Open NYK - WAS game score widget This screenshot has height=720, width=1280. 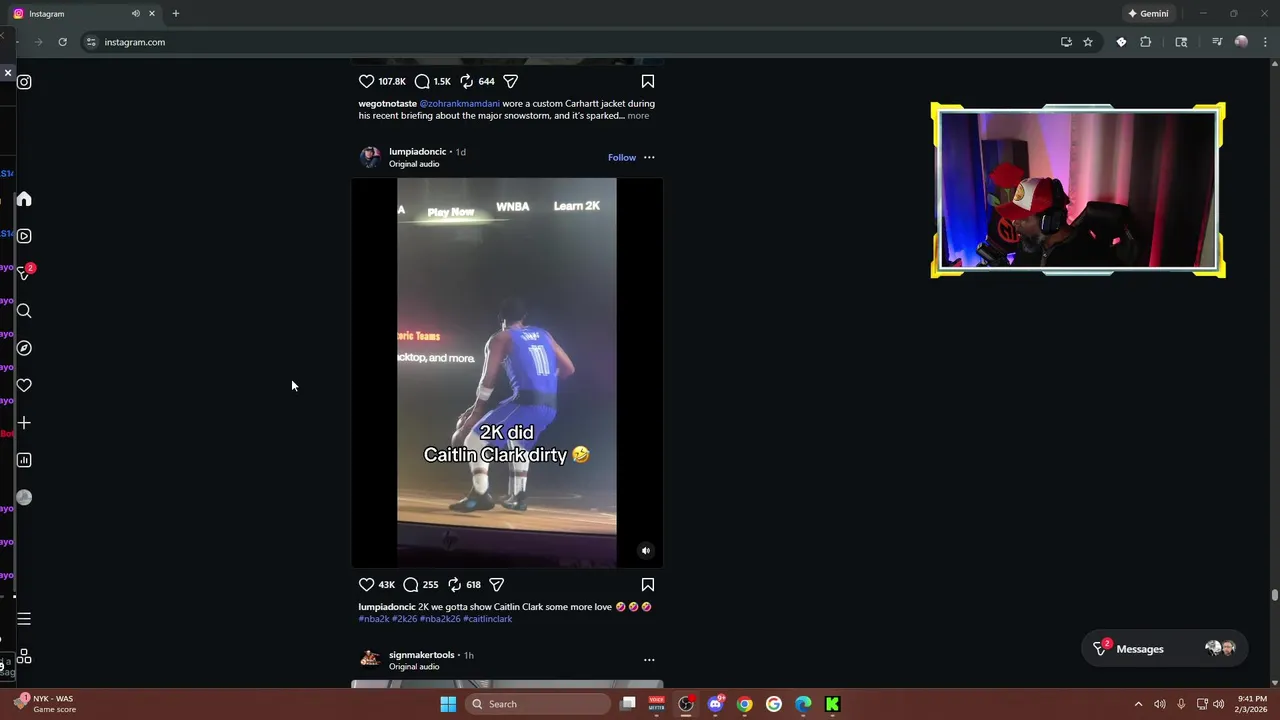coord(45,704)
